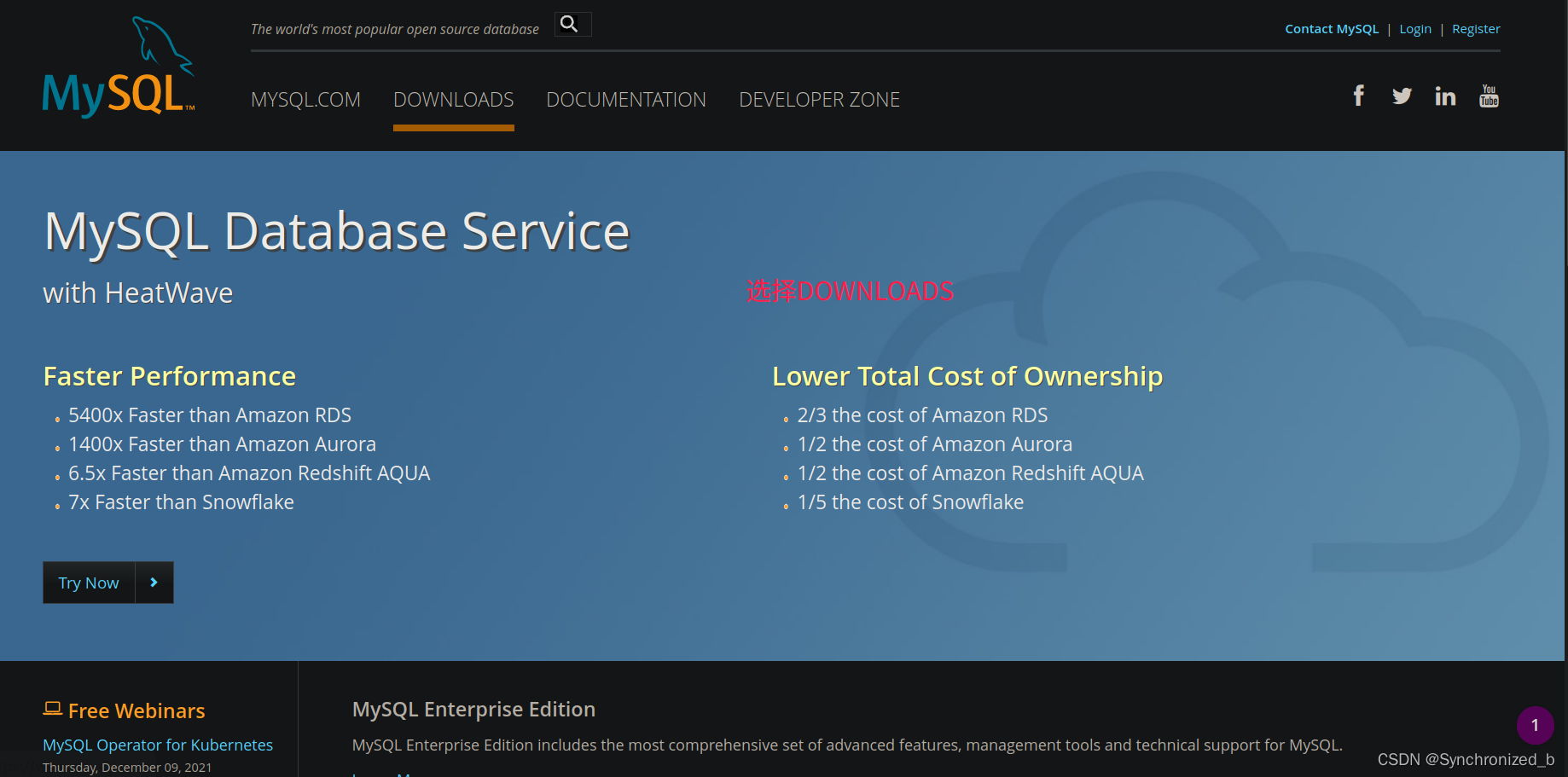Click the arrow beside Try Now
Screen dimensions: 1568x777
coord(154,583)
